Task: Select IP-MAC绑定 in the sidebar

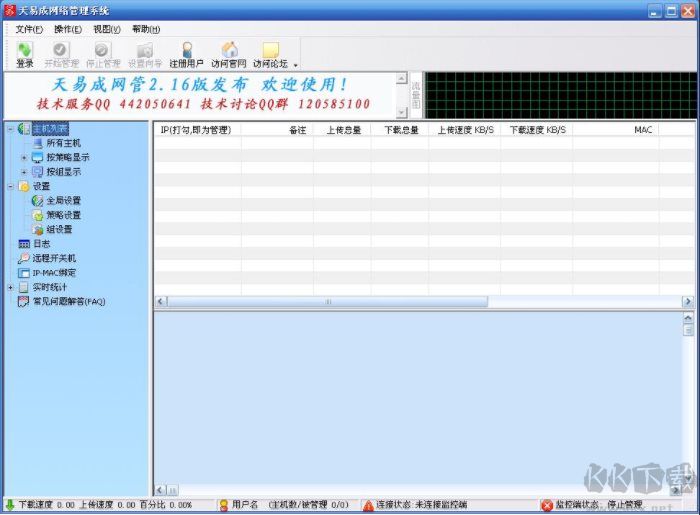Action: (53, 272)
